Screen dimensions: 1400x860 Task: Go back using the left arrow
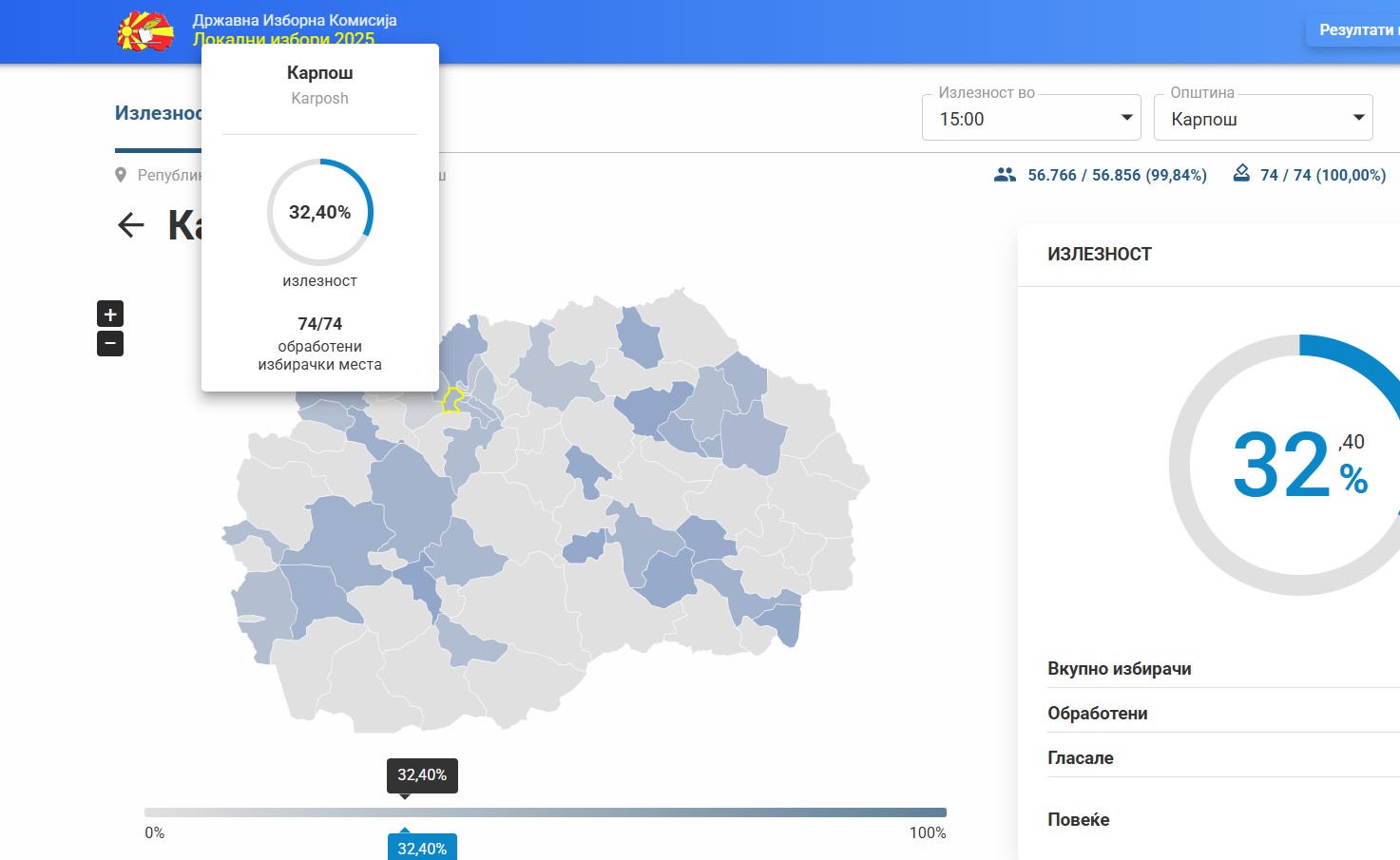click(x=130, y=225)
